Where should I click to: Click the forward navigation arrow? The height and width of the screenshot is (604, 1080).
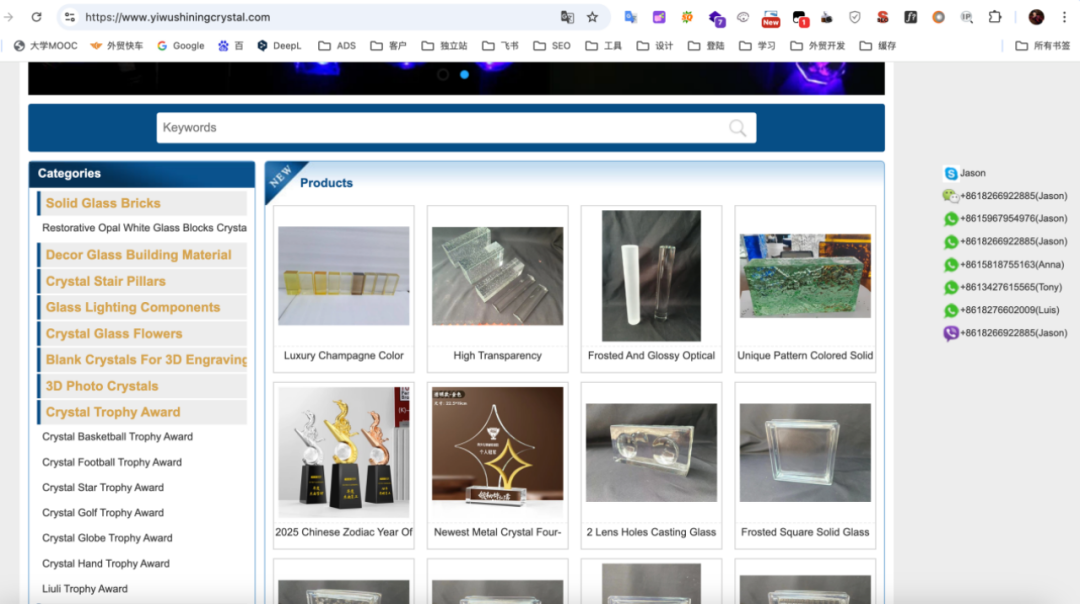8,17
